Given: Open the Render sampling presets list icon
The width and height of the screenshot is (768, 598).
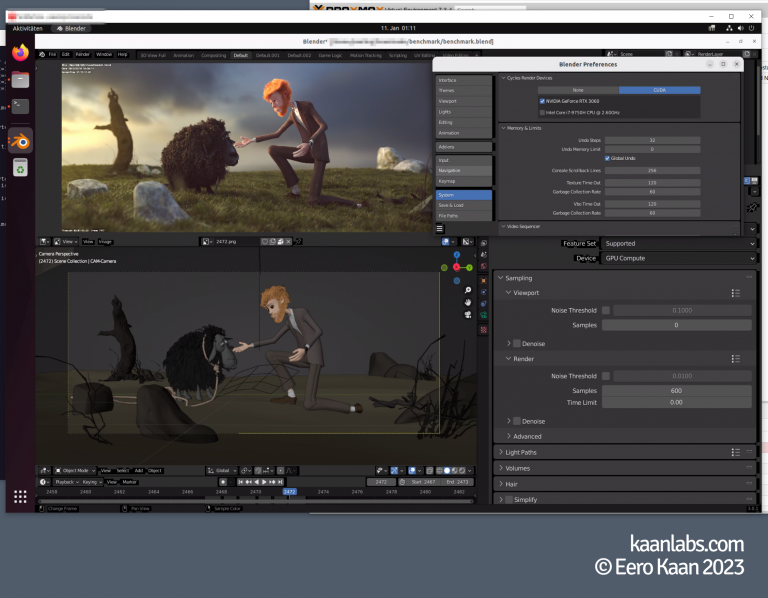Looking at the screenshot, I should coord(735,358).
